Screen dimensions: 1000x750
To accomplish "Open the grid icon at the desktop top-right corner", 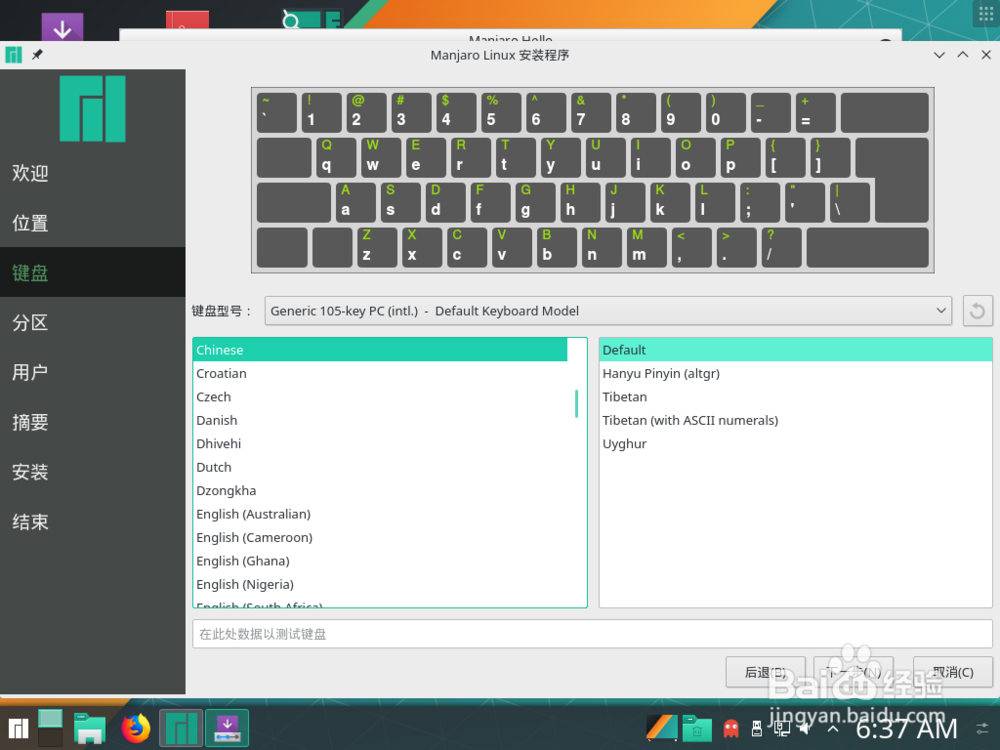I will [x=986, y=13].
